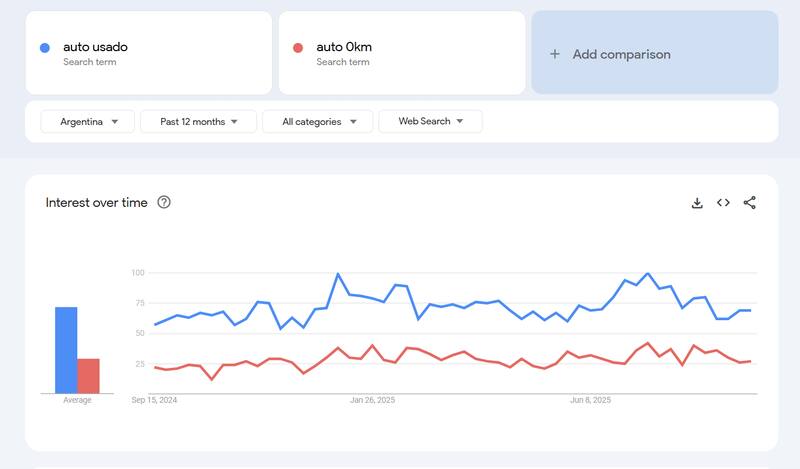The width and height of the screenshot is (800, 469).
Task: Click the blue dot beside auto usado
Action: tap(45, 47)
